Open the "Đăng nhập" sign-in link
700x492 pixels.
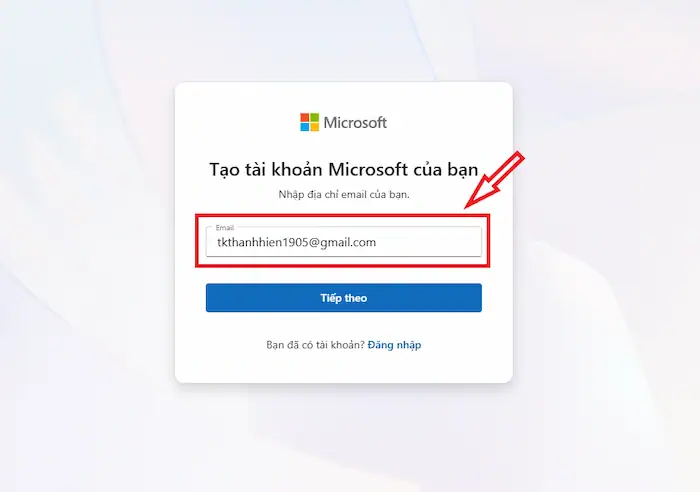[x=394, y=345]
